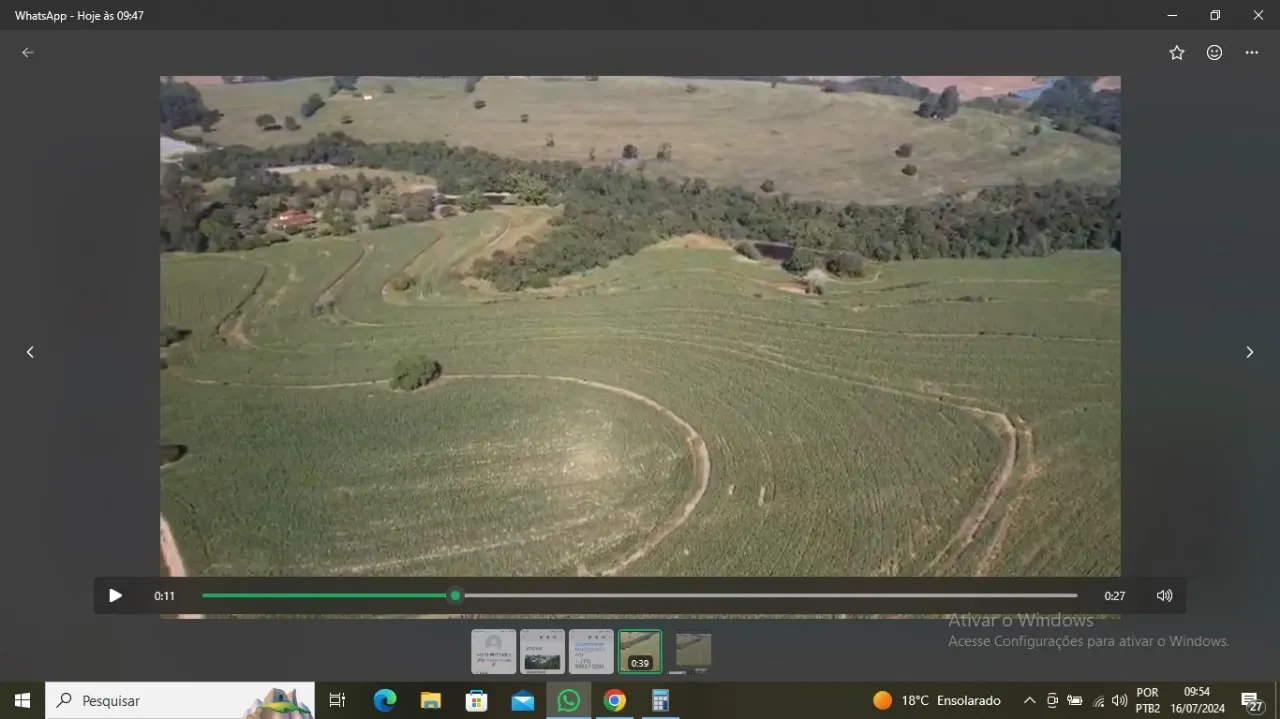Open the 18°C Ensolarado weather widget
Screen dimensions: 1280x719
coord(937,701)
